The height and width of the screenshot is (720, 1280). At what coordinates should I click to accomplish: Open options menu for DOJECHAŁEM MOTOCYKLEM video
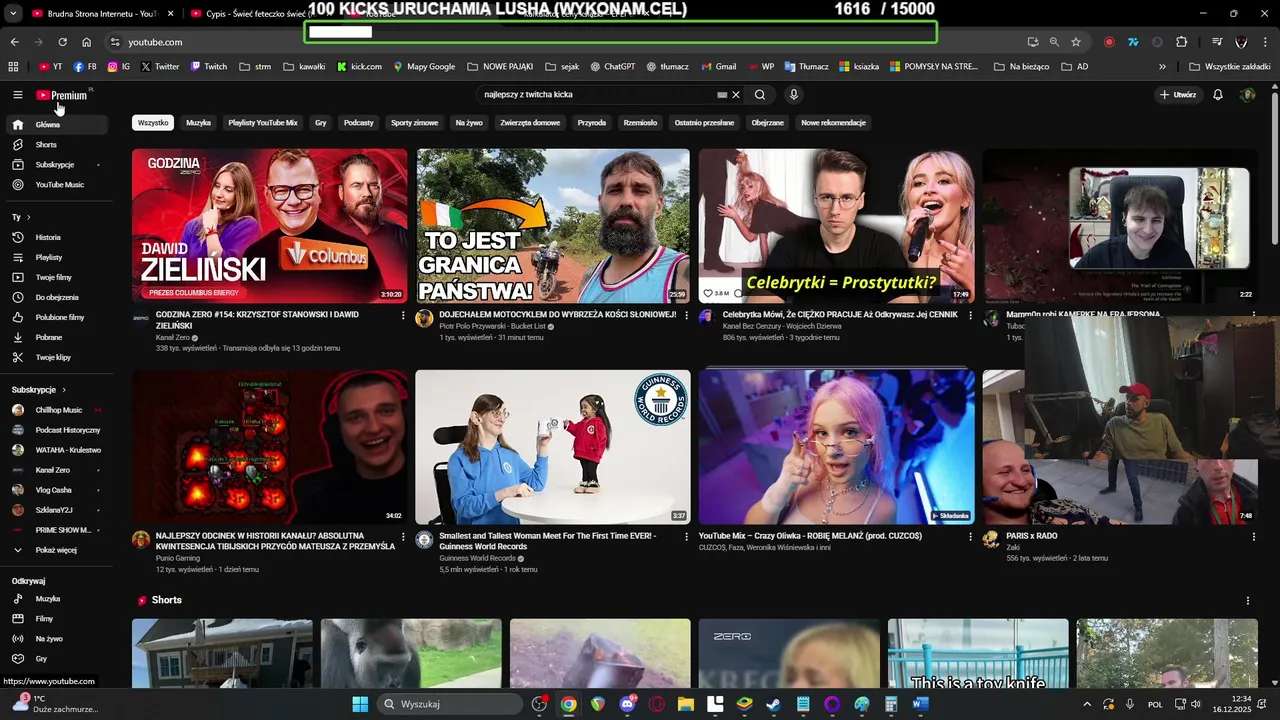(x=686, y=315)
